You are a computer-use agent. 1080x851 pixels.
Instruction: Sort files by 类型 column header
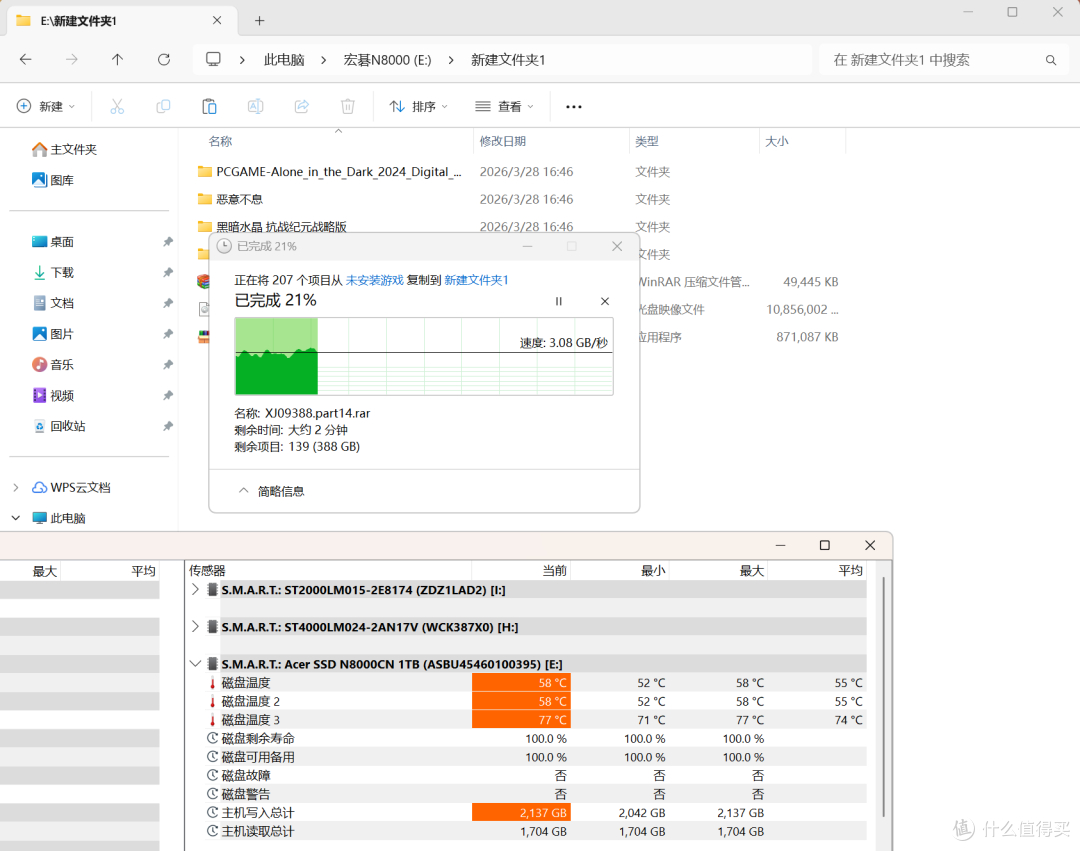tap(647, 141)
